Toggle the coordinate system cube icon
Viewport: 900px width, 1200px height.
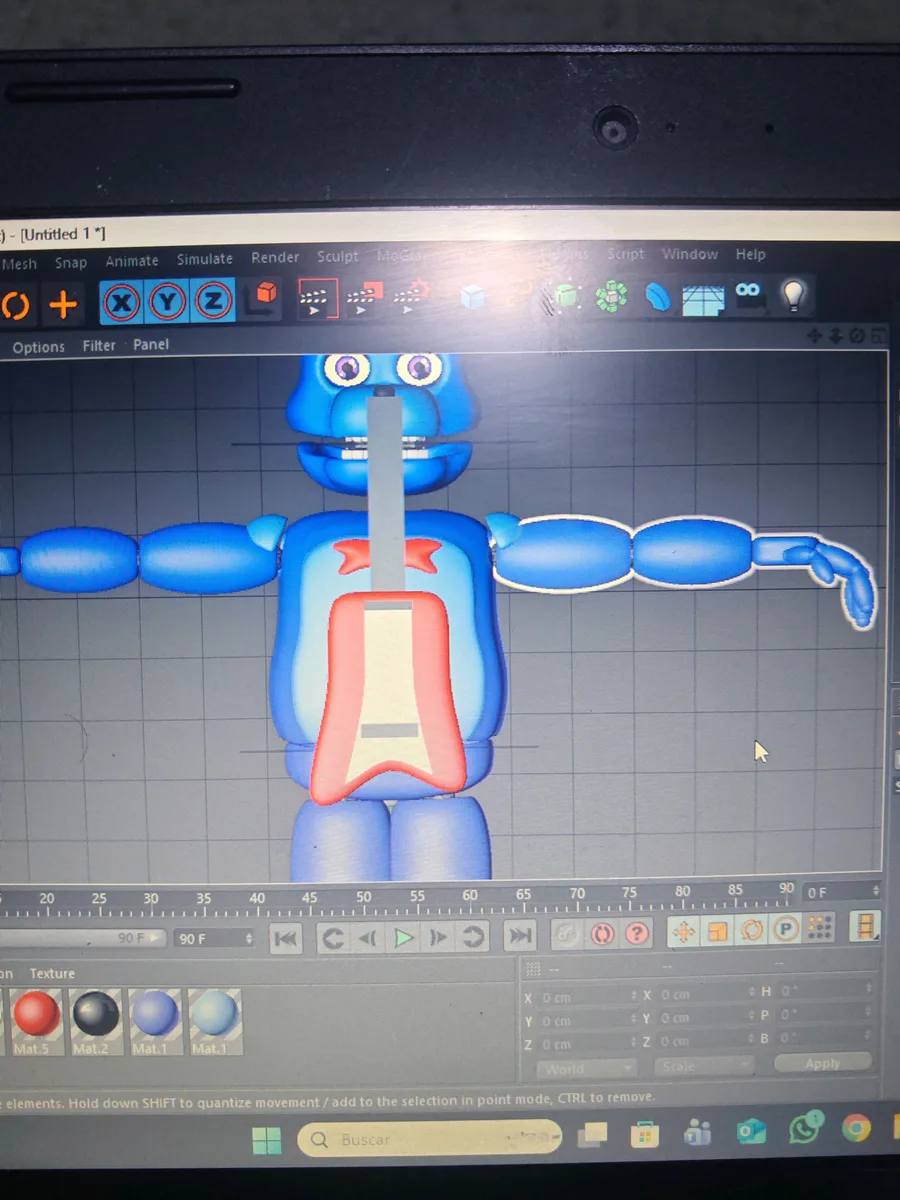tap(262, 299)
